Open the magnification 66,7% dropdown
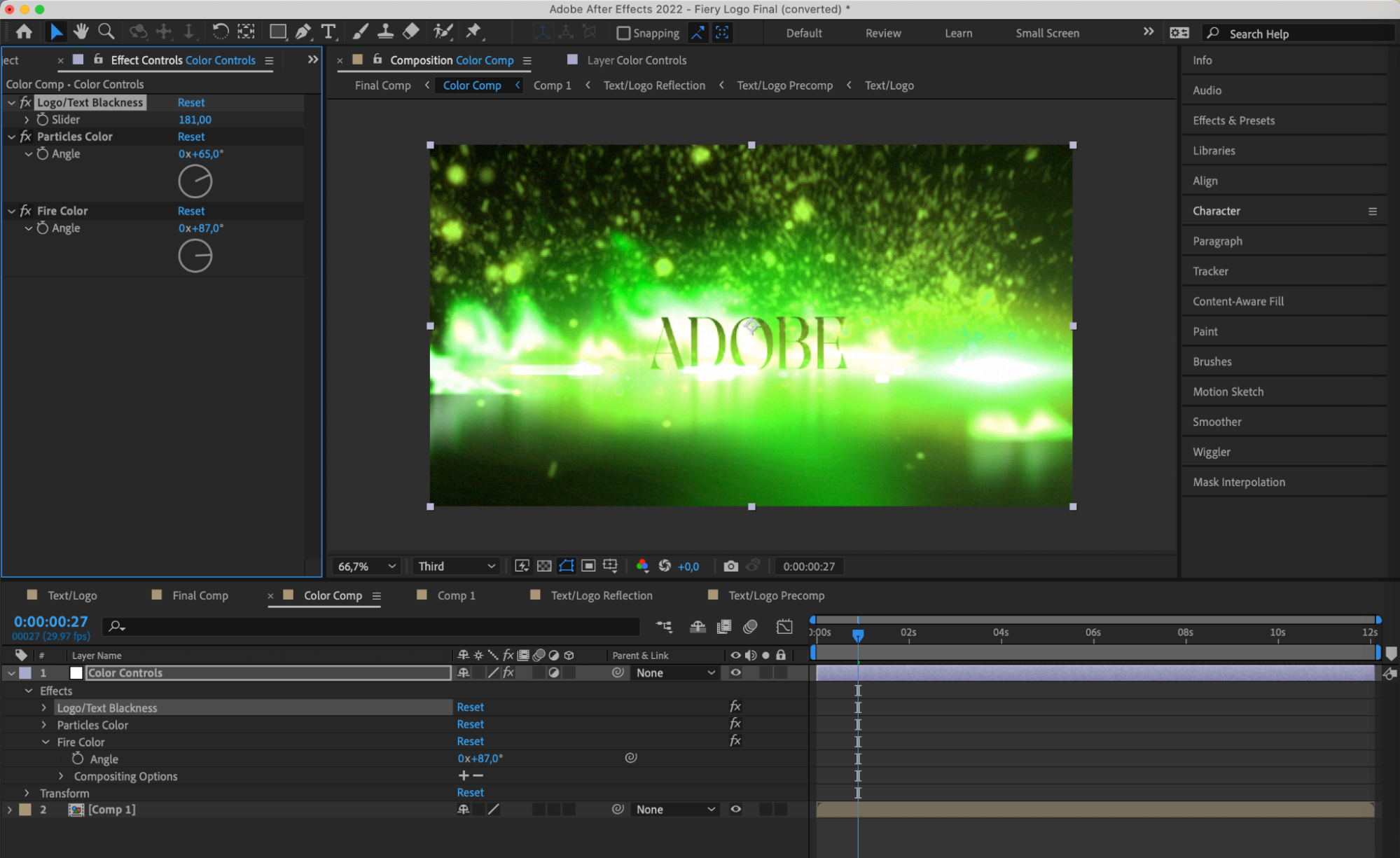This screenshot has height=858, width=1400. 367,566
